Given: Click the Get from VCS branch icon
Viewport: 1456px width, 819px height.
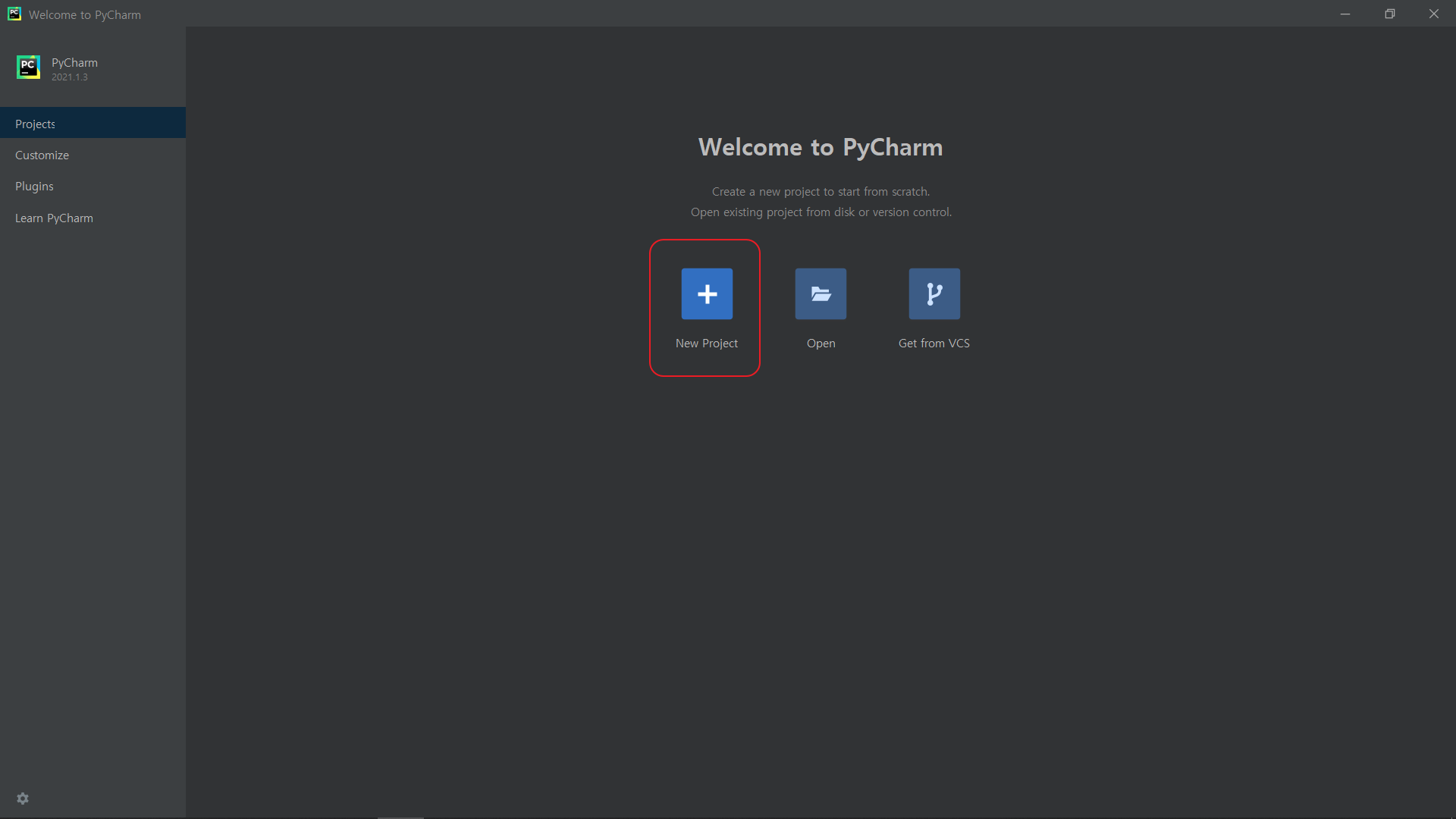Looking at the screenshot, I should tap(934, 293).
